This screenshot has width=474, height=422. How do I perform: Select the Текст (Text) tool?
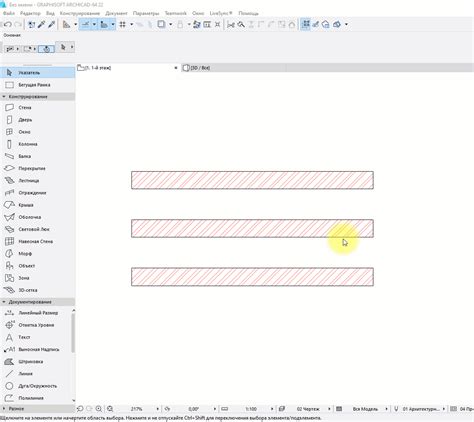36,337
